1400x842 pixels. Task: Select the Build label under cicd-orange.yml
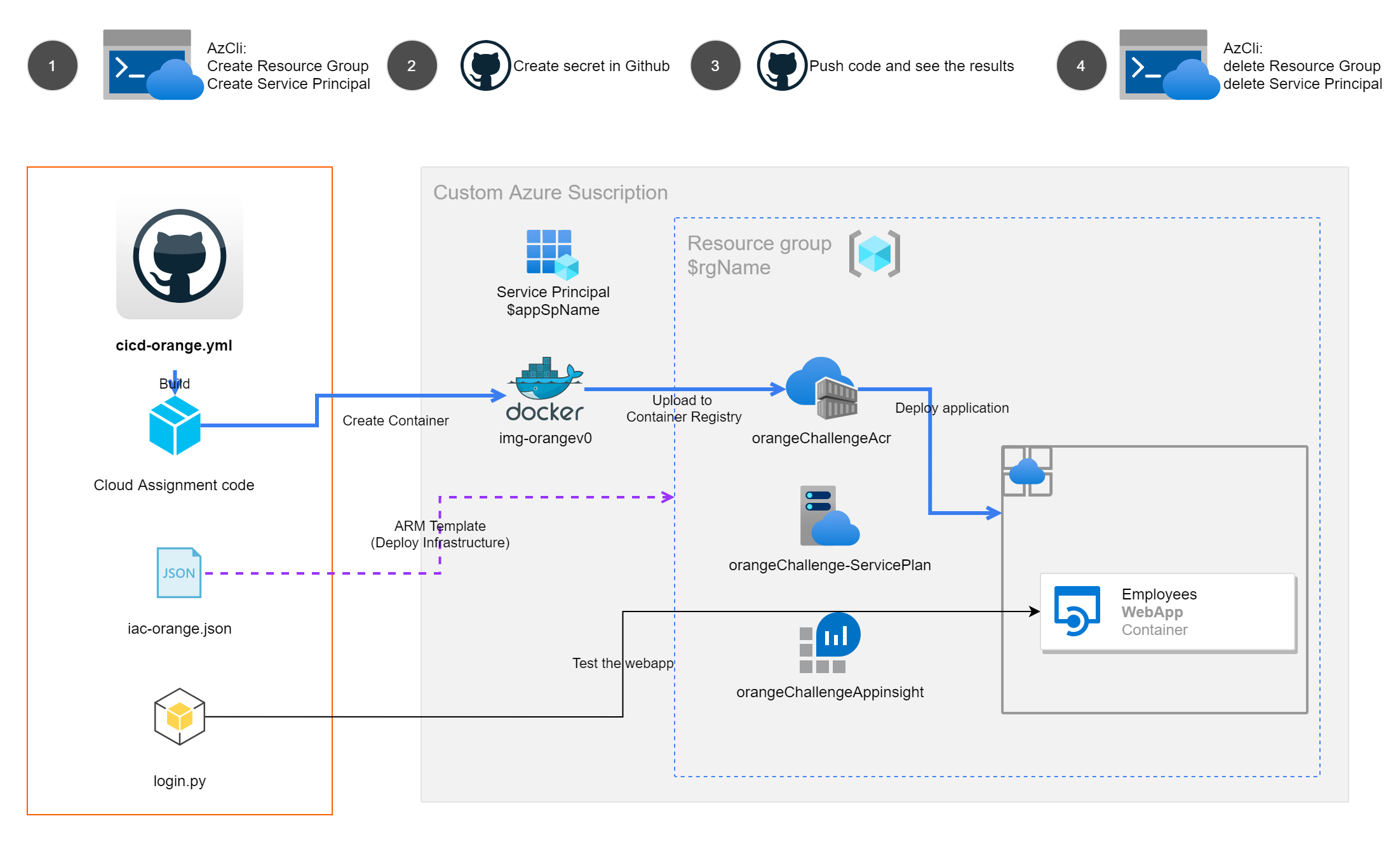175,384
